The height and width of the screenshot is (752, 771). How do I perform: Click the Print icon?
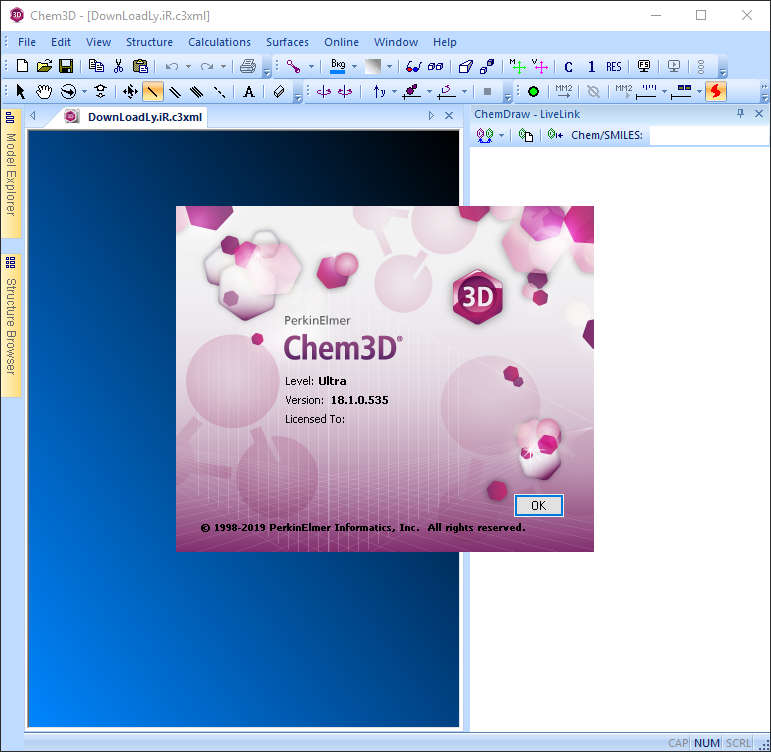(247, 66)
